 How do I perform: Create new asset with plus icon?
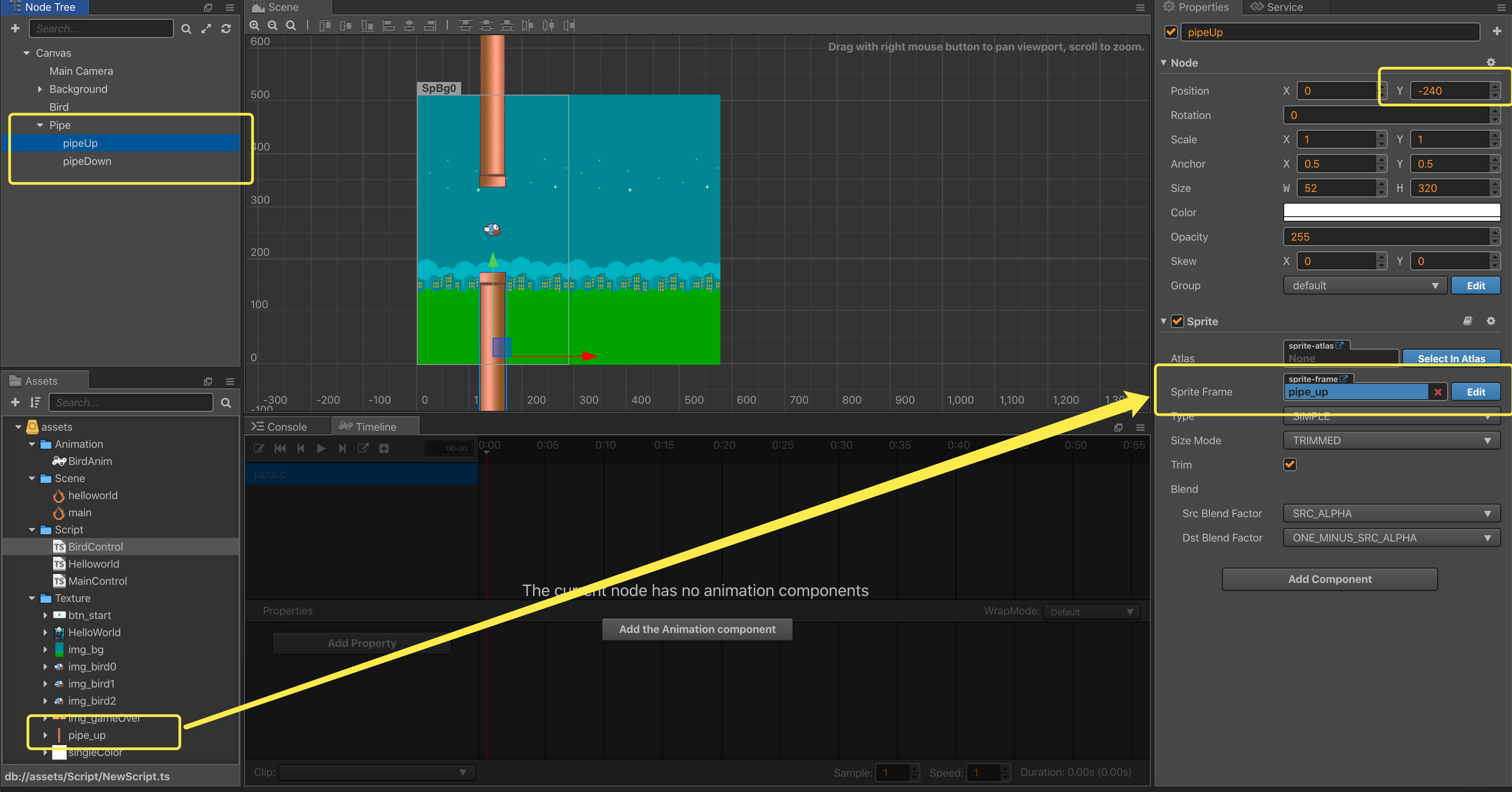15,402
